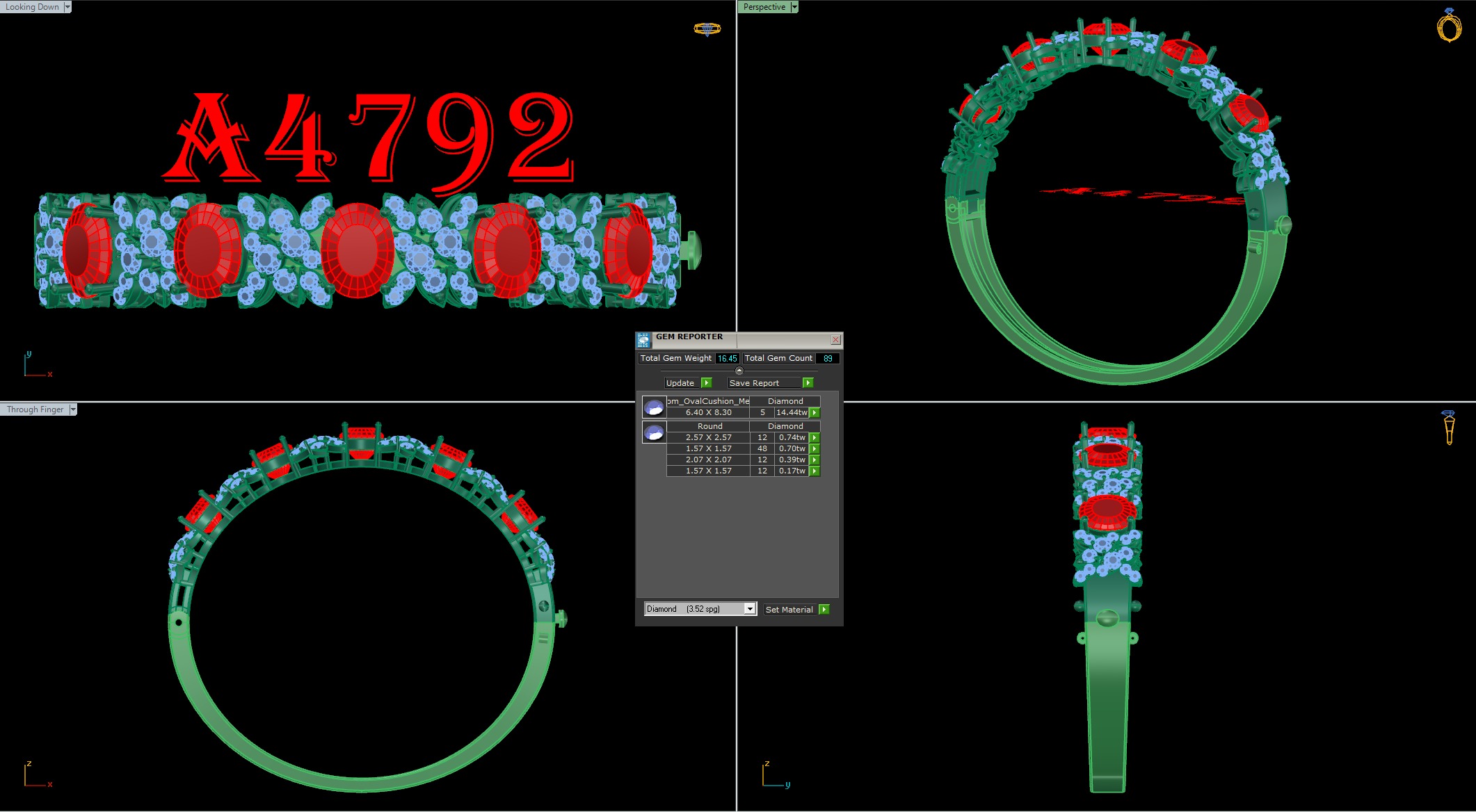Select the Round gem thumbnail
This screenshot has height=812, width=1476.
654,432
